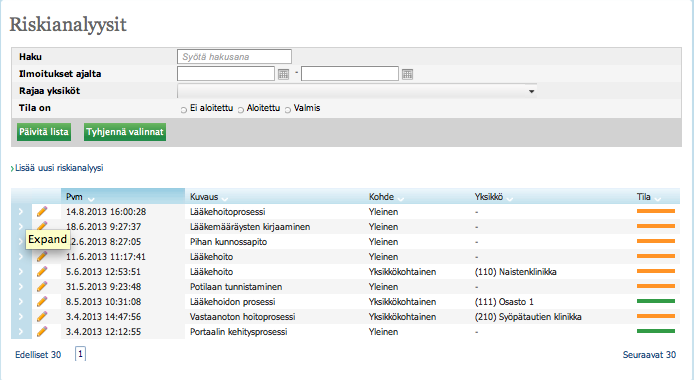This screenshot has height=380, width=694.
Task: Go to Edelliset 30 results
Action: pyautogui.click(x=38, y=355)
